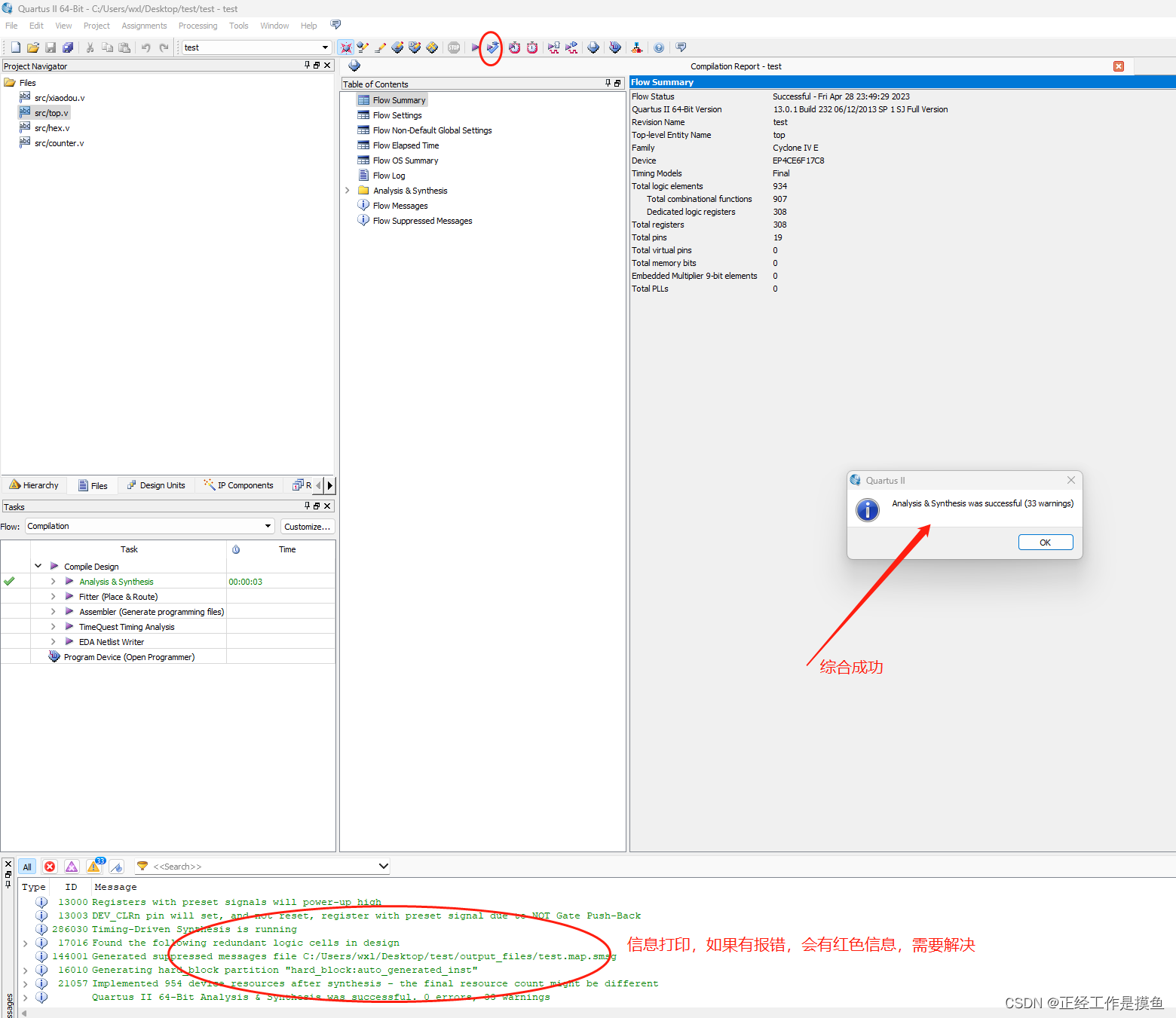The image size is (1176, 1018).
Task: Click the red STOP processing icon
Action: [x=454, y=47]
